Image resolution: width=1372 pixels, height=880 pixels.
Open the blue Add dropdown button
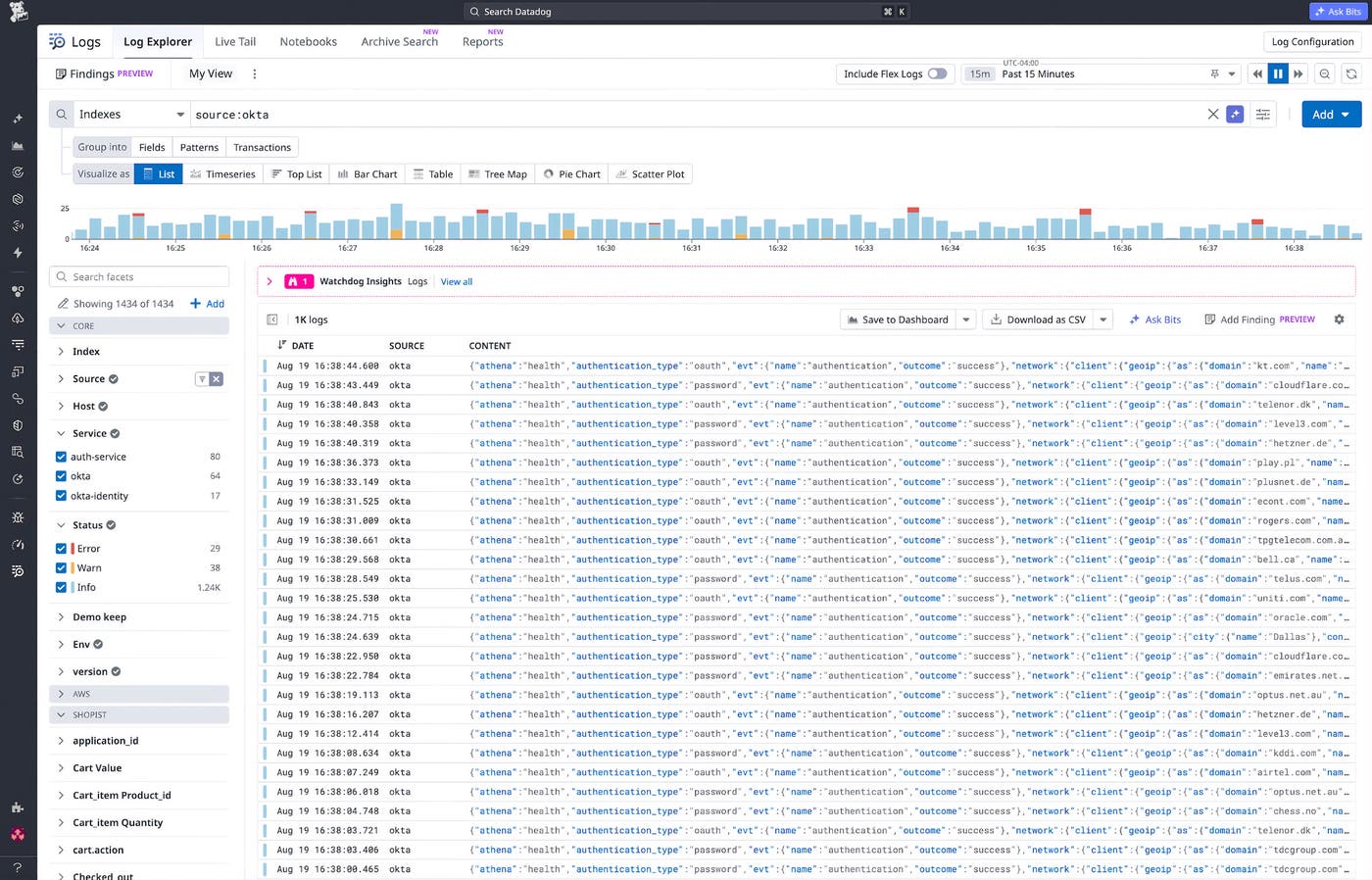[1332, 115]
